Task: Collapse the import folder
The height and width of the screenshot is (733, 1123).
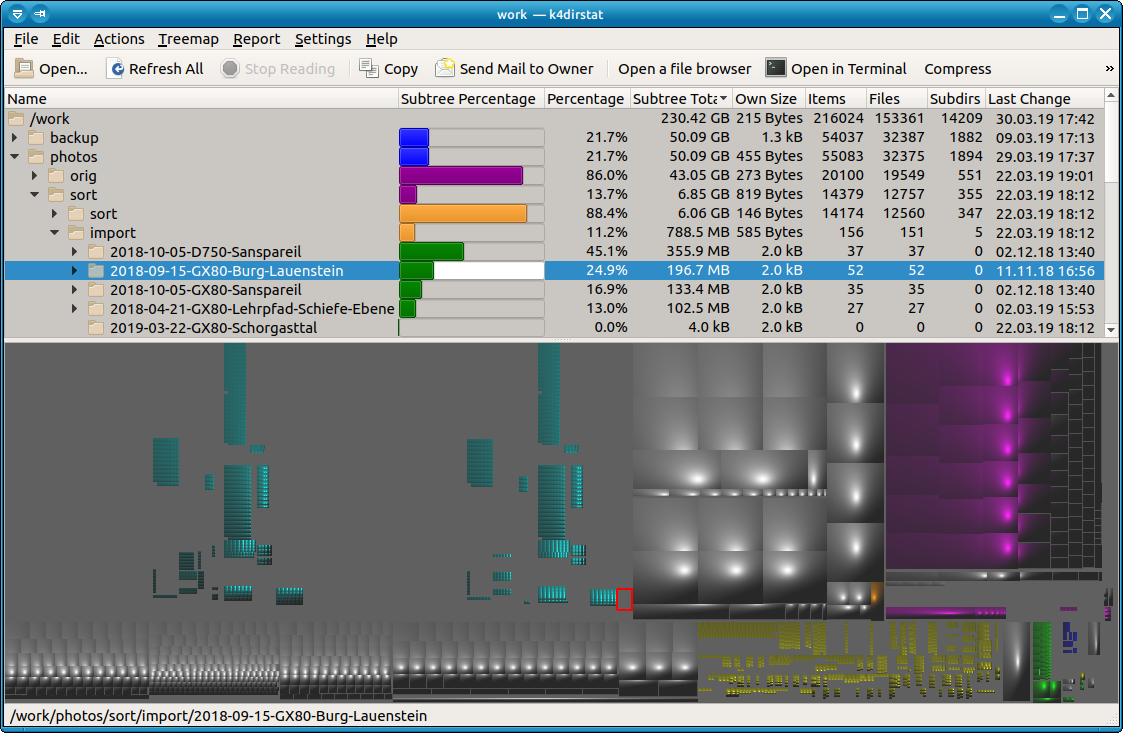Action: click(x=54, y=233)
